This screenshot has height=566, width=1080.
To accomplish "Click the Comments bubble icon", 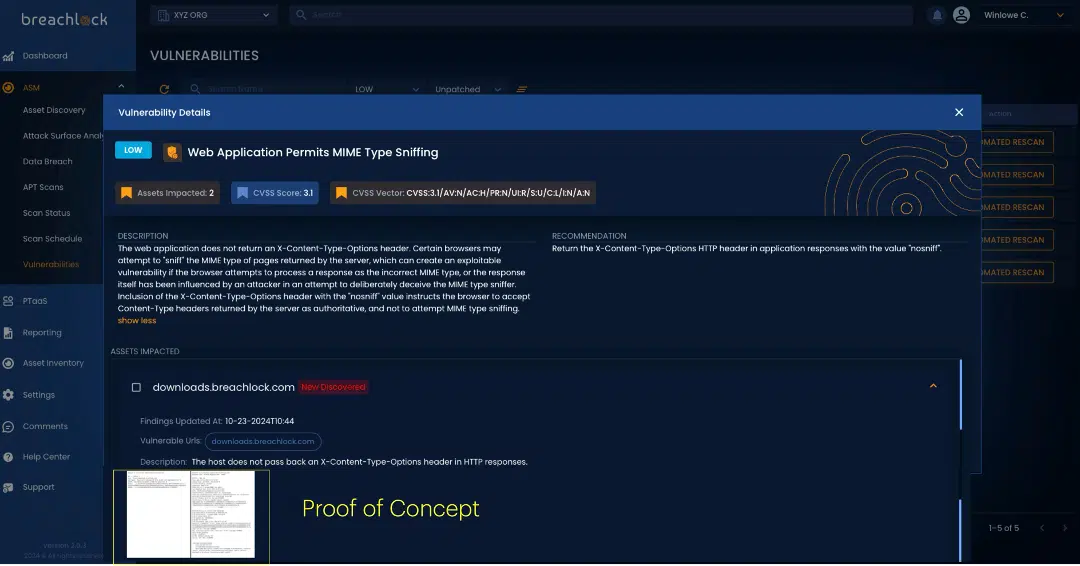I will (8, 427).
